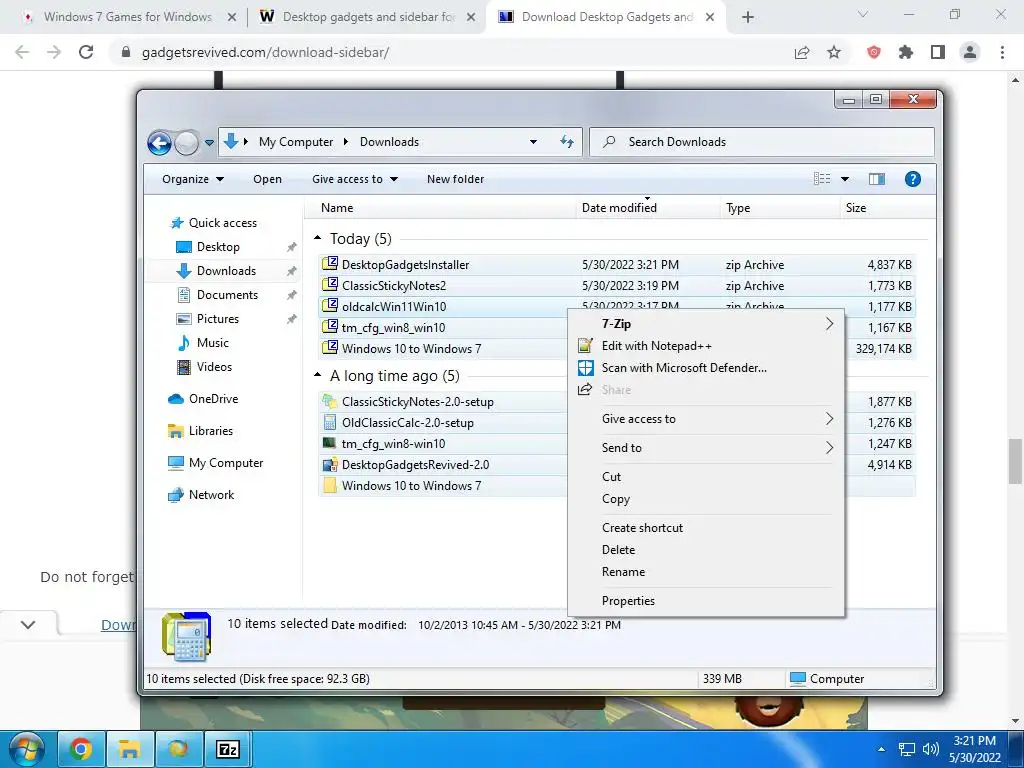The image size is (1024, 768).
Task: Choose Cut from the context menu
Action: click(706, 477)
